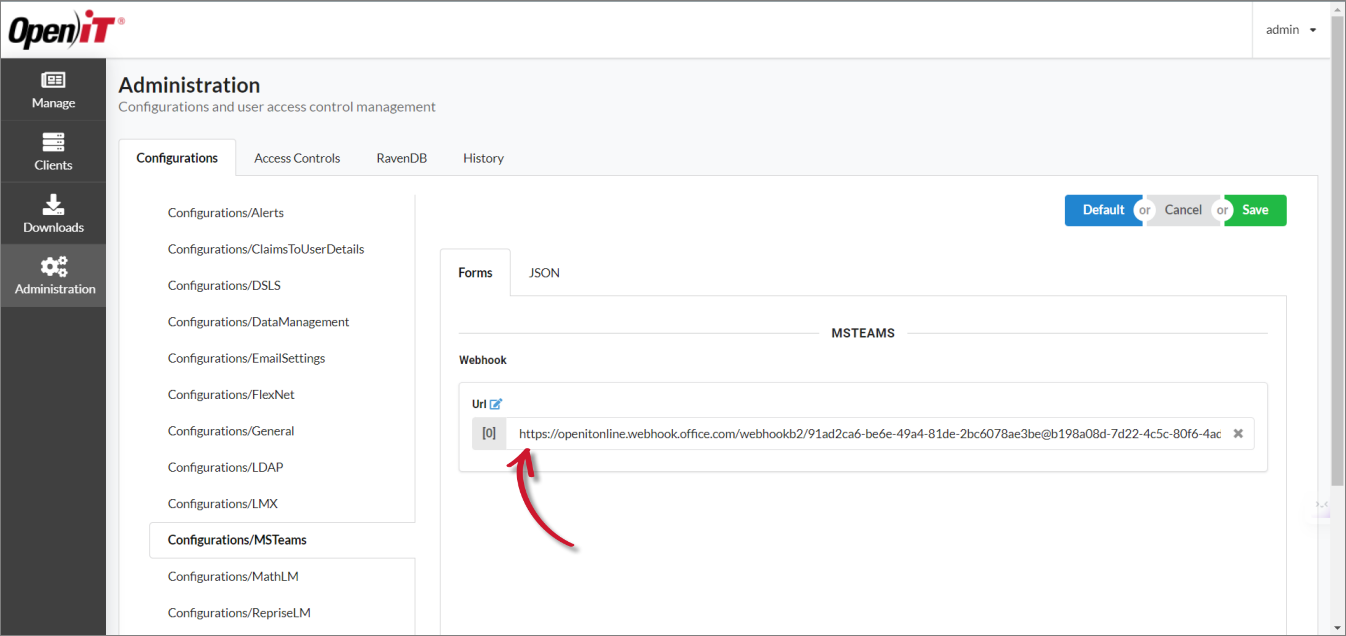The width and height of the screenshot is (1346, 636).
Task: Select the JSON tab
Action: coord(544,272)
